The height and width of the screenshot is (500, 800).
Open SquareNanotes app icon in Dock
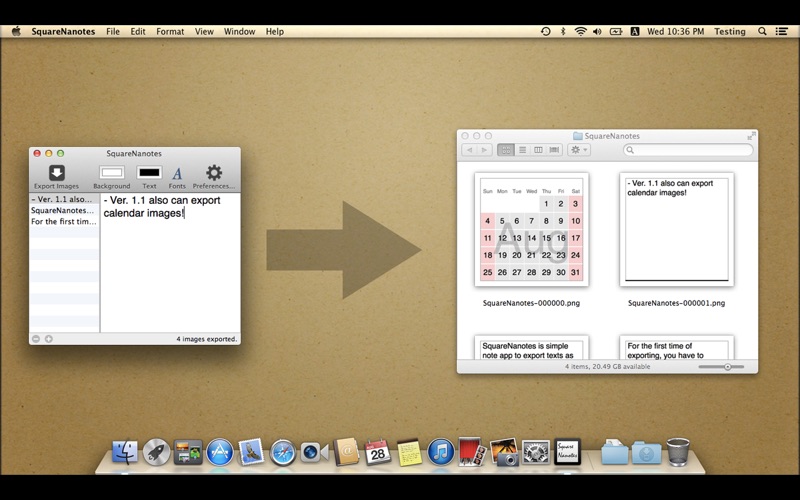coord(567,452)
